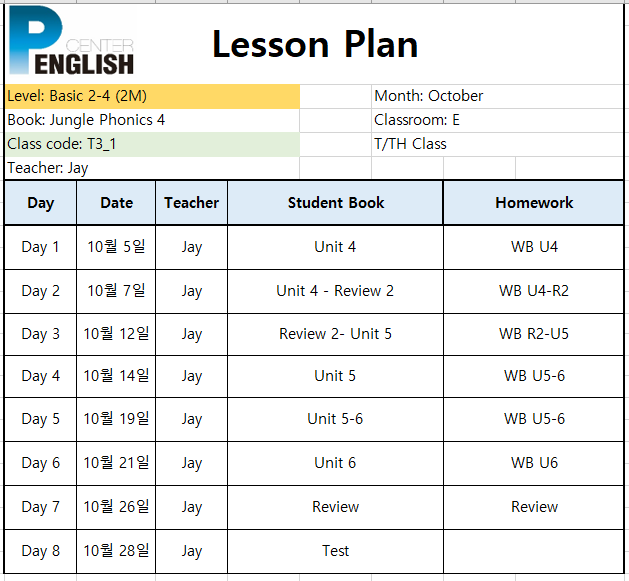Click the Day column header
This screenshot has height=581, width=629.
click(41, 203)
